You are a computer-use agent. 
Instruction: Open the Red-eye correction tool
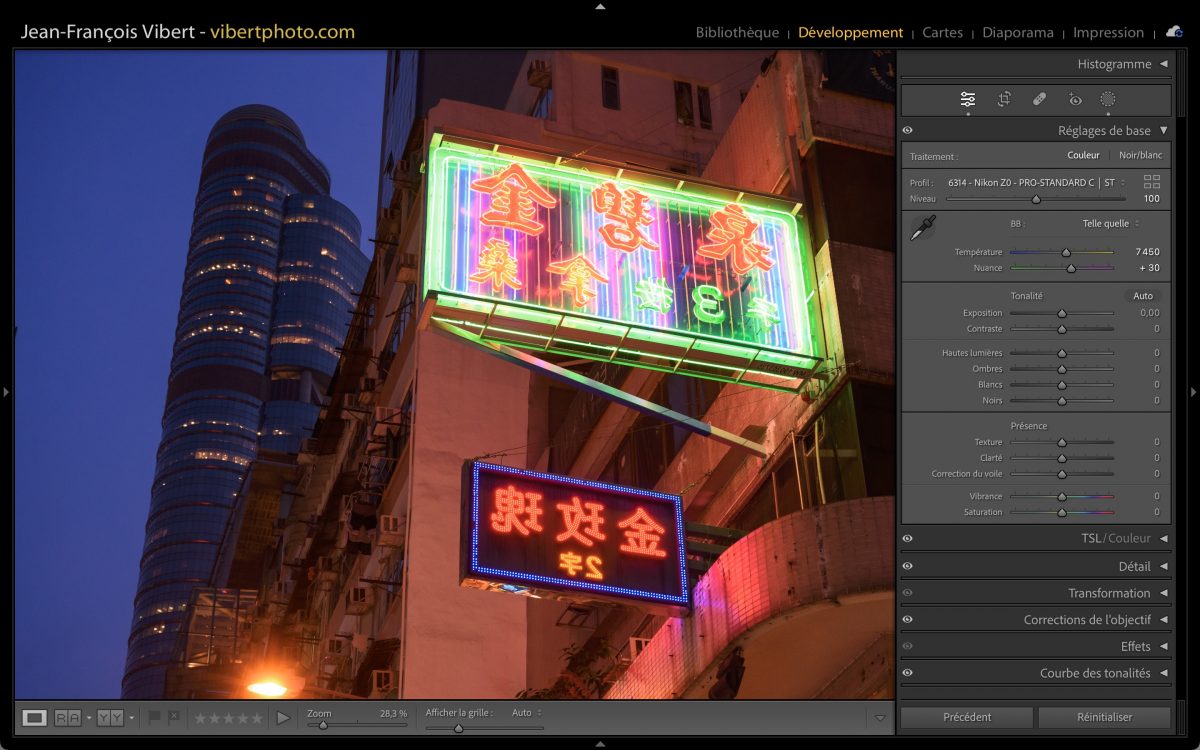pos(1075,99)
